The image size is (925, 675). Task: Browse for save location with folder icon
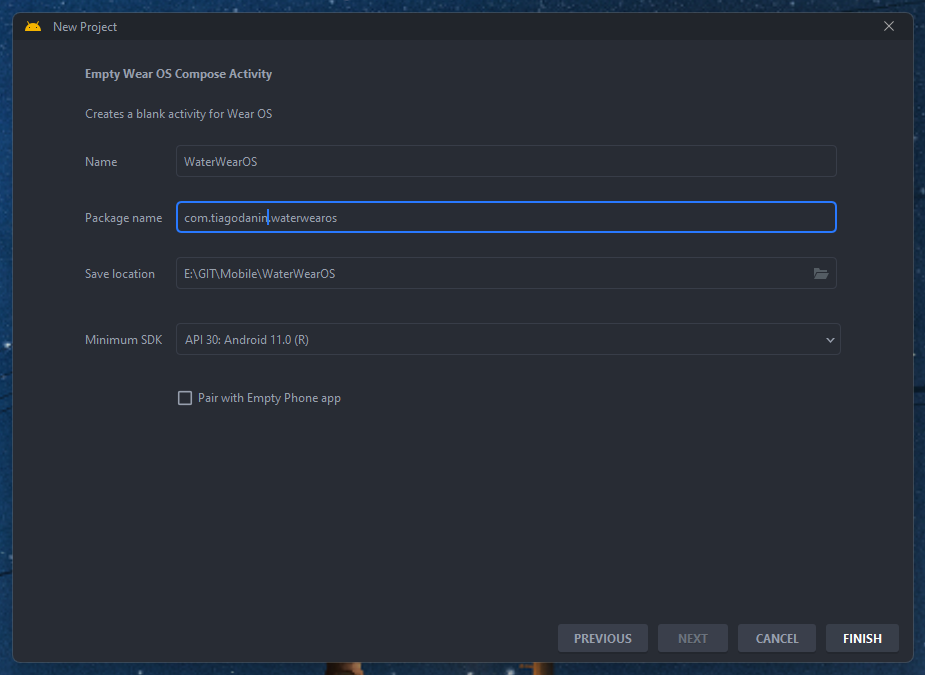(x=821, y=274)
